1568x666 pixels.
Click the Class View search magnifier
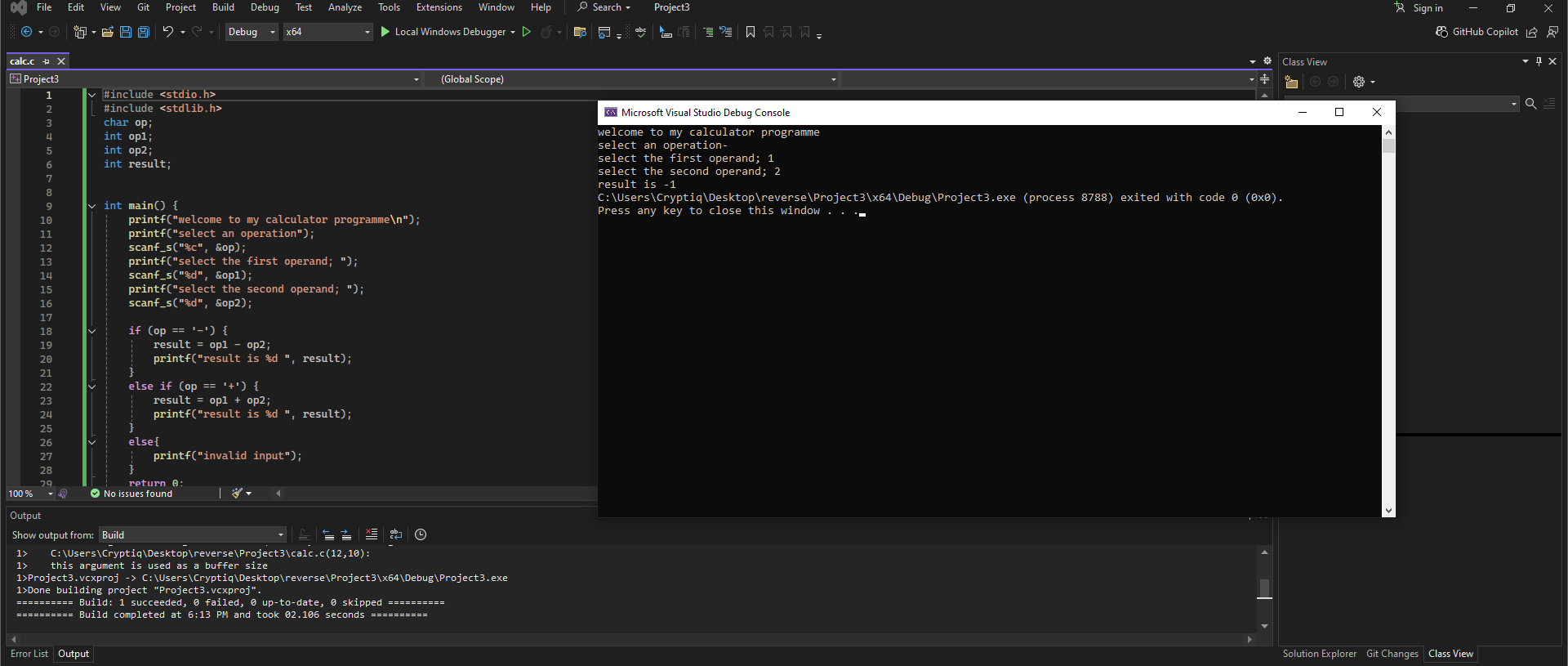pos(1531,104)
